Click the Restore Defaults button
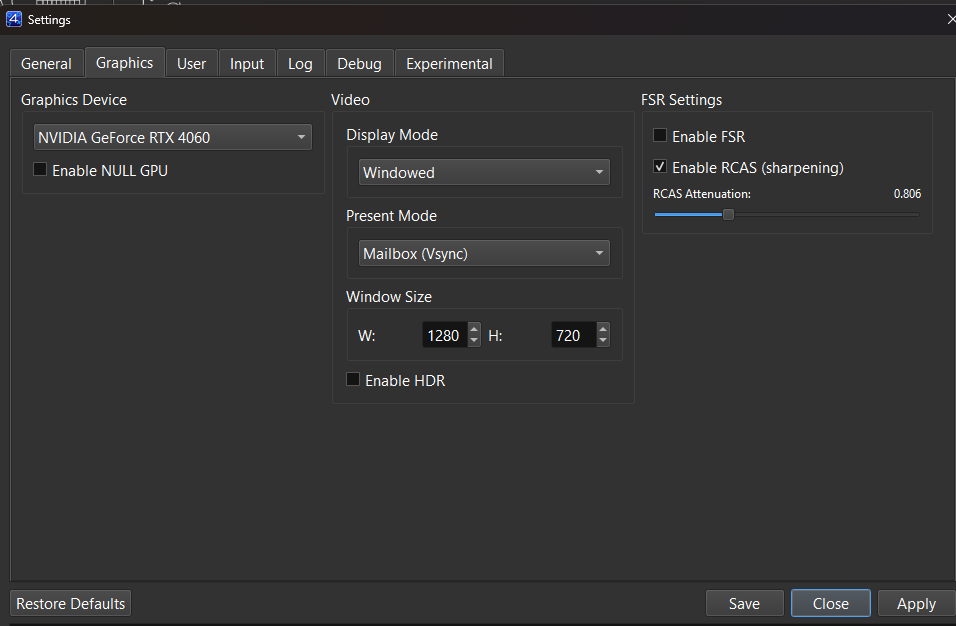Image resolution: width=956 pixels, height=626 pixels. (71, 603)
